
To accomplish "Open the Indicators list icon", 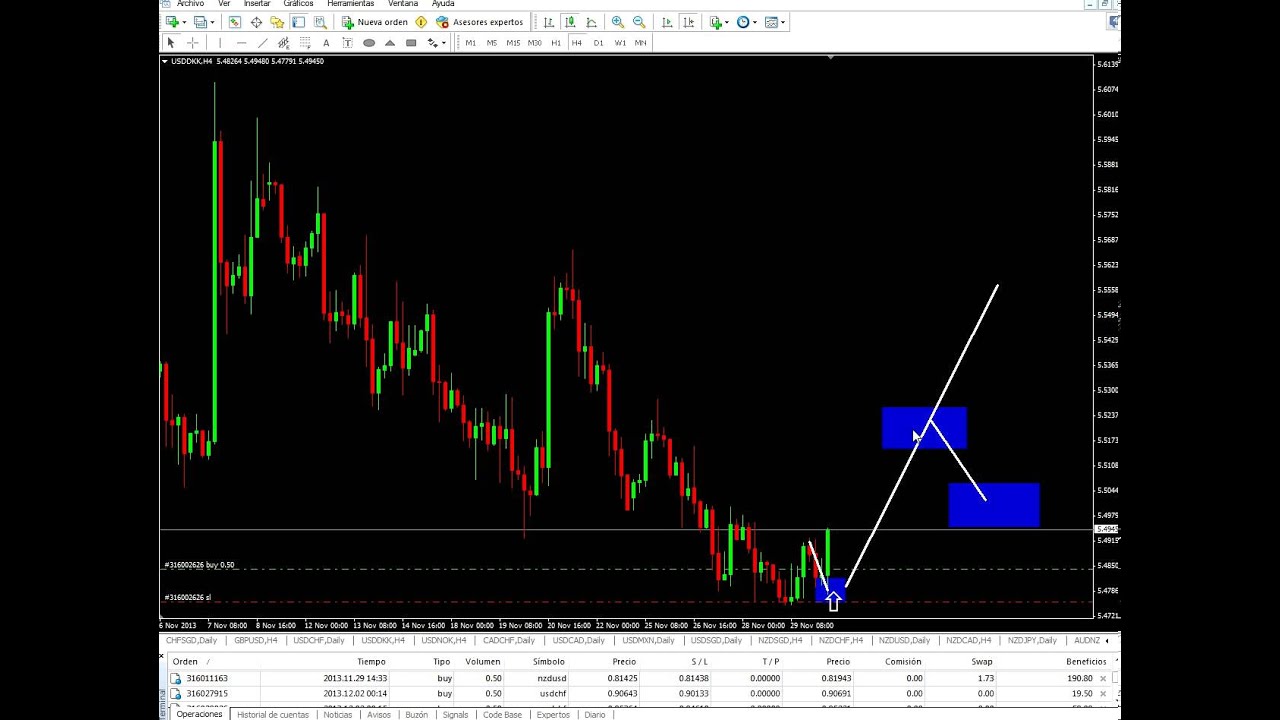I will pyautogui.click(x=715, y=22).
